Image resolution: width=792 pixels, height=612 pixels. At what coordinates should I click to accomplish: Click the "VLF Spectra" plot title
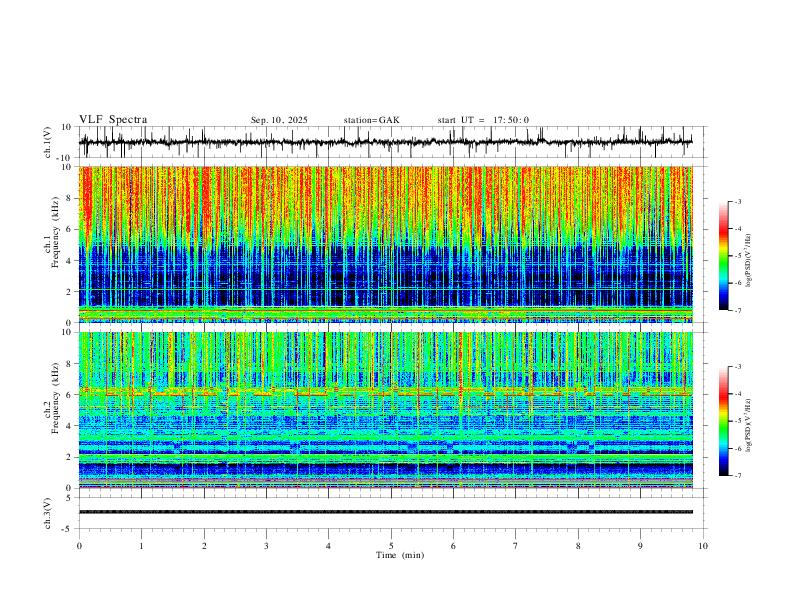pos(113,120)
